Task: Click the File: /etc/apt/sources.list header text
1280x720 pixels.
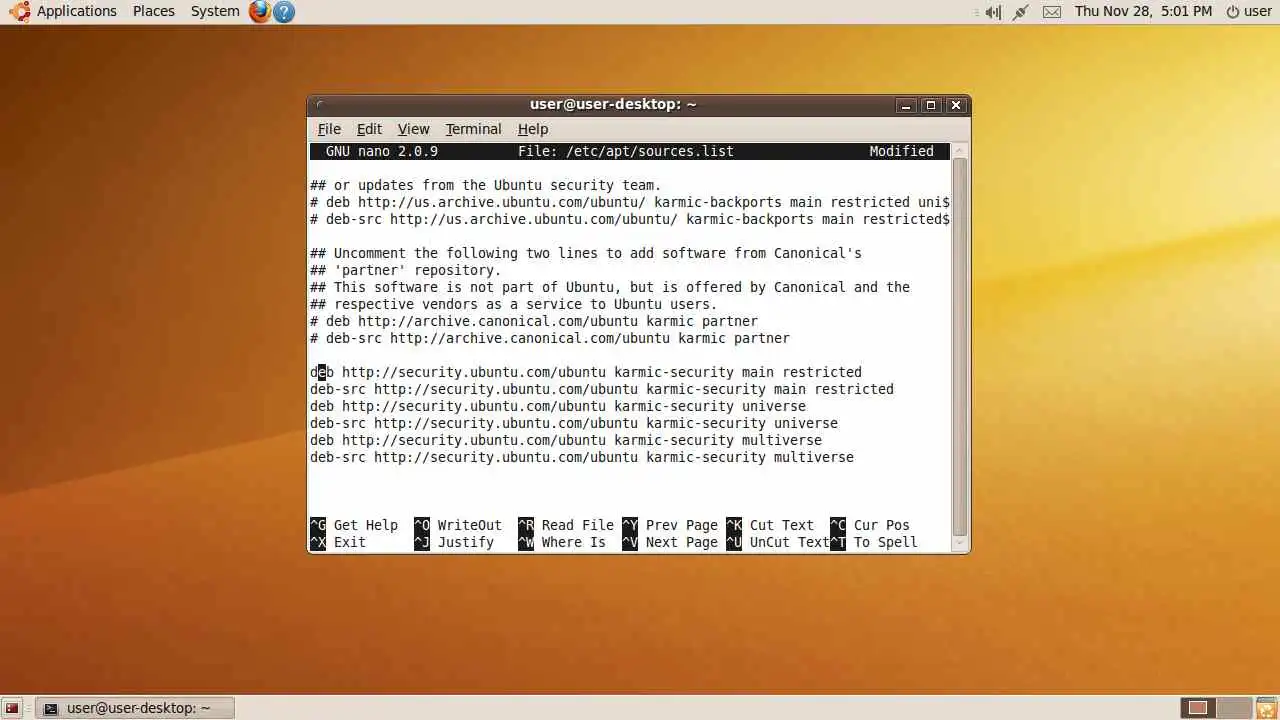Action: coord(626,151)
